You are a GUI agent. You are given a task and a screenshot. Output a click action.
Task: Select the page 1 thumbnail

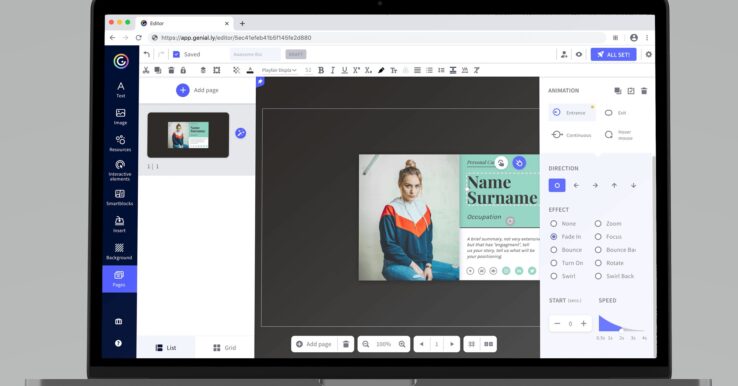pyautogui.click(x=188, y=135)
